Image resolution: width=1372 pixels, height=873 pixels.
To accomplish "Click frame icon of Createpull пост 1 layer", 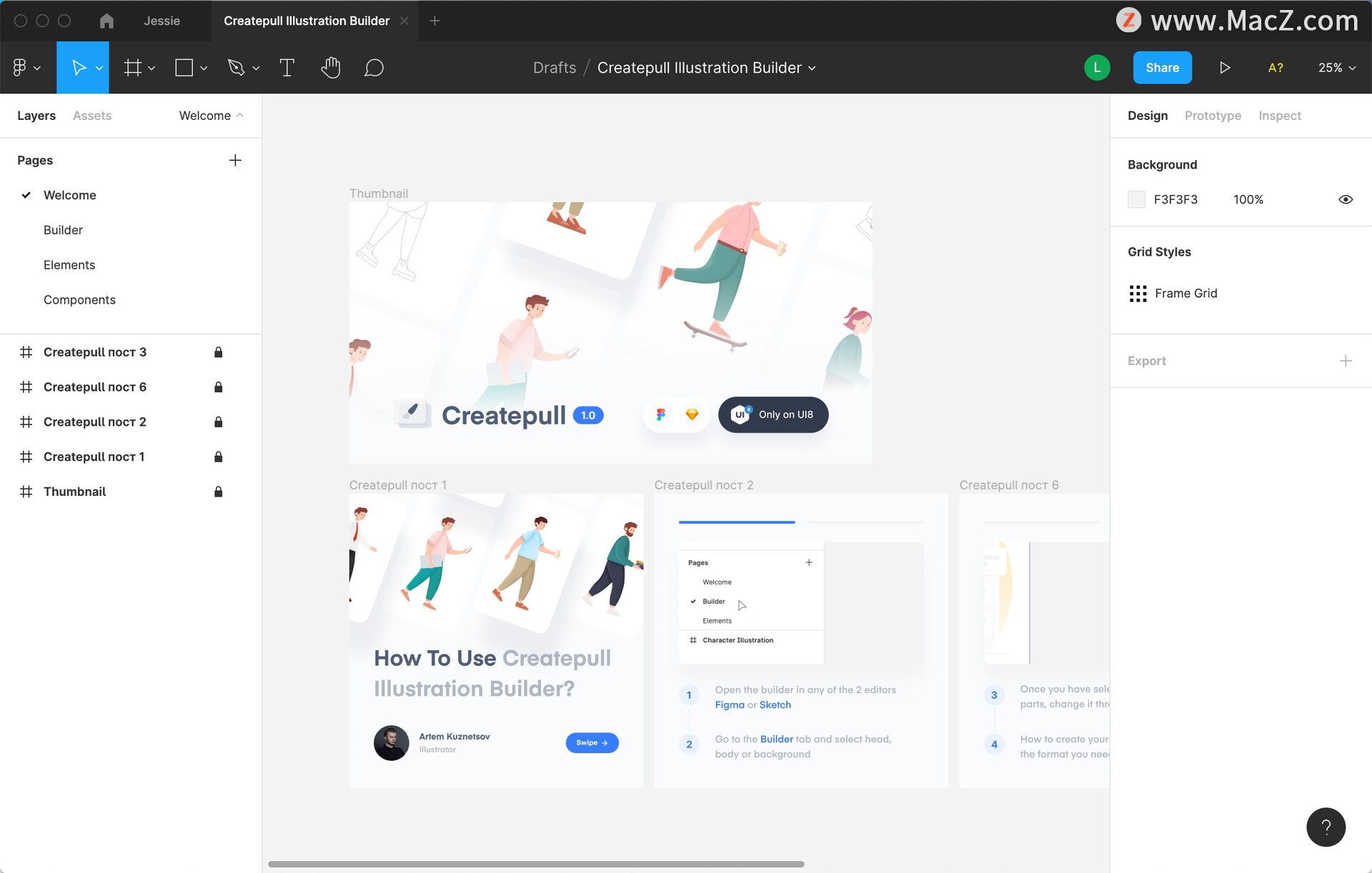I will (x=26, y=457).
